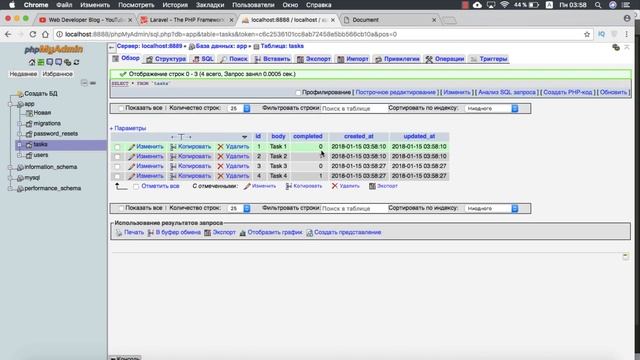This screenshot has height=360, width=640.
Task: Click the Apple menu logo
Action: point(12,5)
